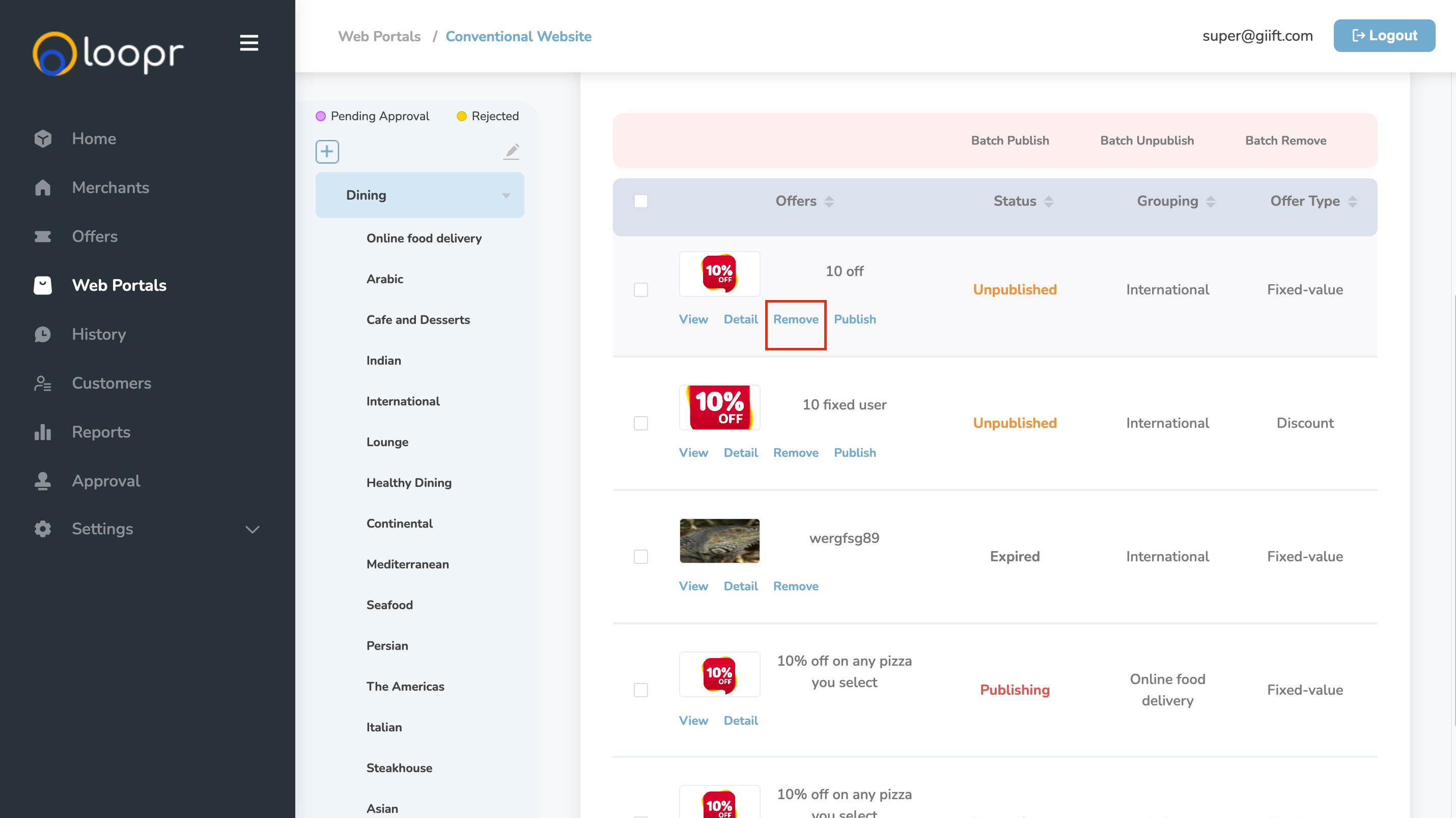Click Web Portals breadcrumb link
The height and width of the screenshot is (818, 1456).
coord(379,36)
